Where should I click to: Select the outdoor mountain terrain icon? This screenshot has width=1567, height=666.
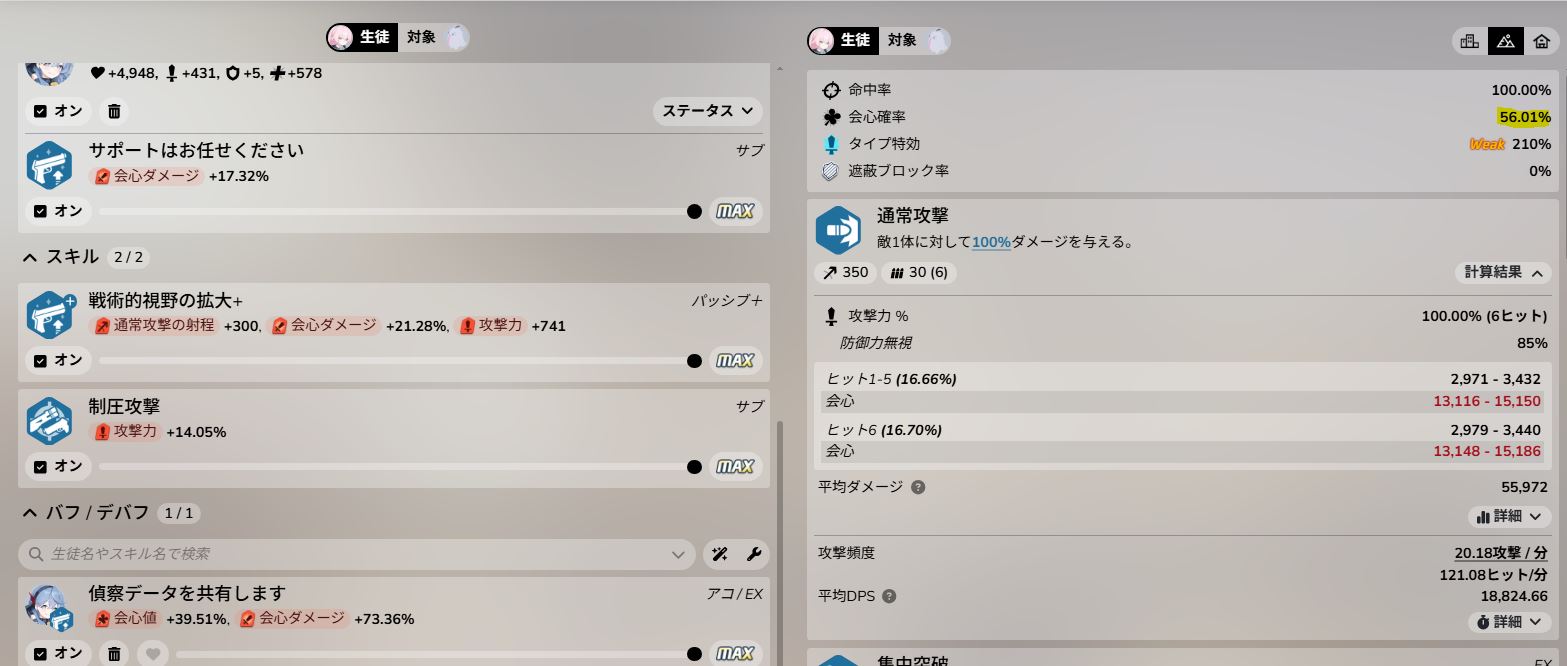point(1505,41)
